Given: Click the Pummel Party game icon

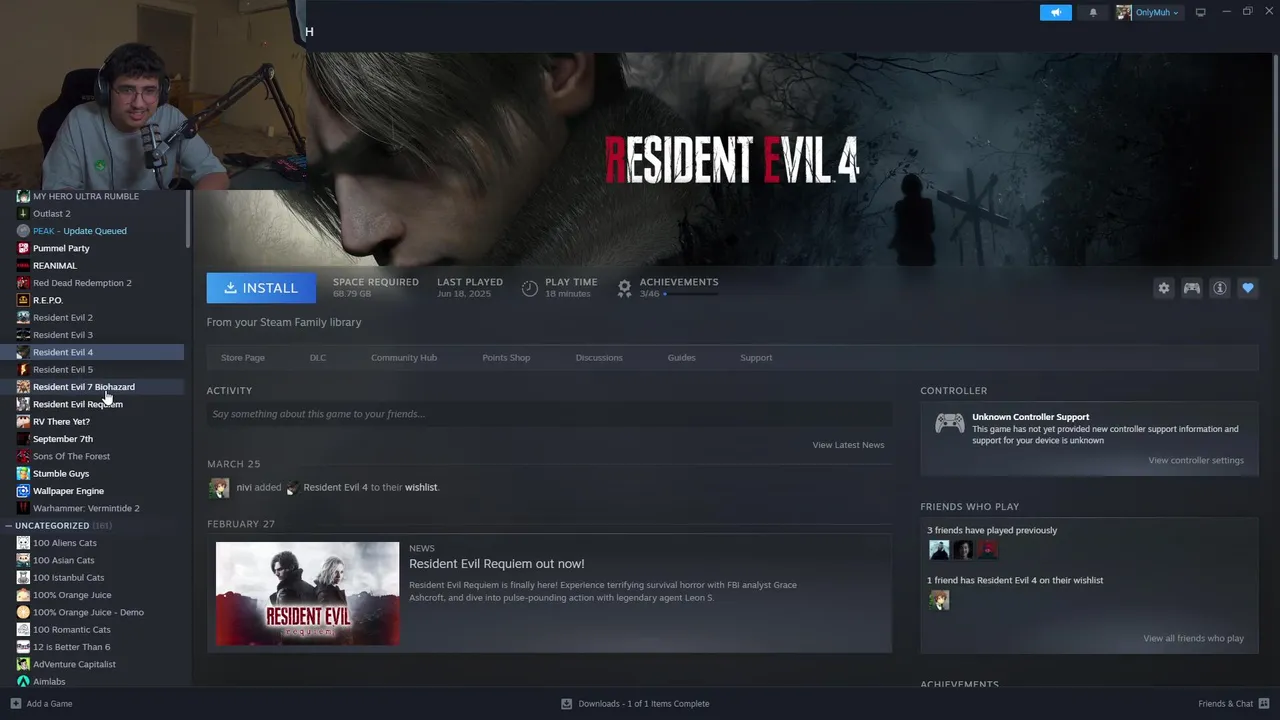Looking at the screenshot, I should pyautogui.click(x=23, y=248).
